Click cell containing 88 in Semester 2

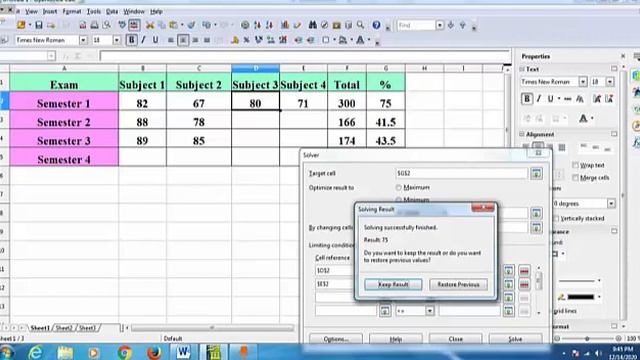[142, 122]
